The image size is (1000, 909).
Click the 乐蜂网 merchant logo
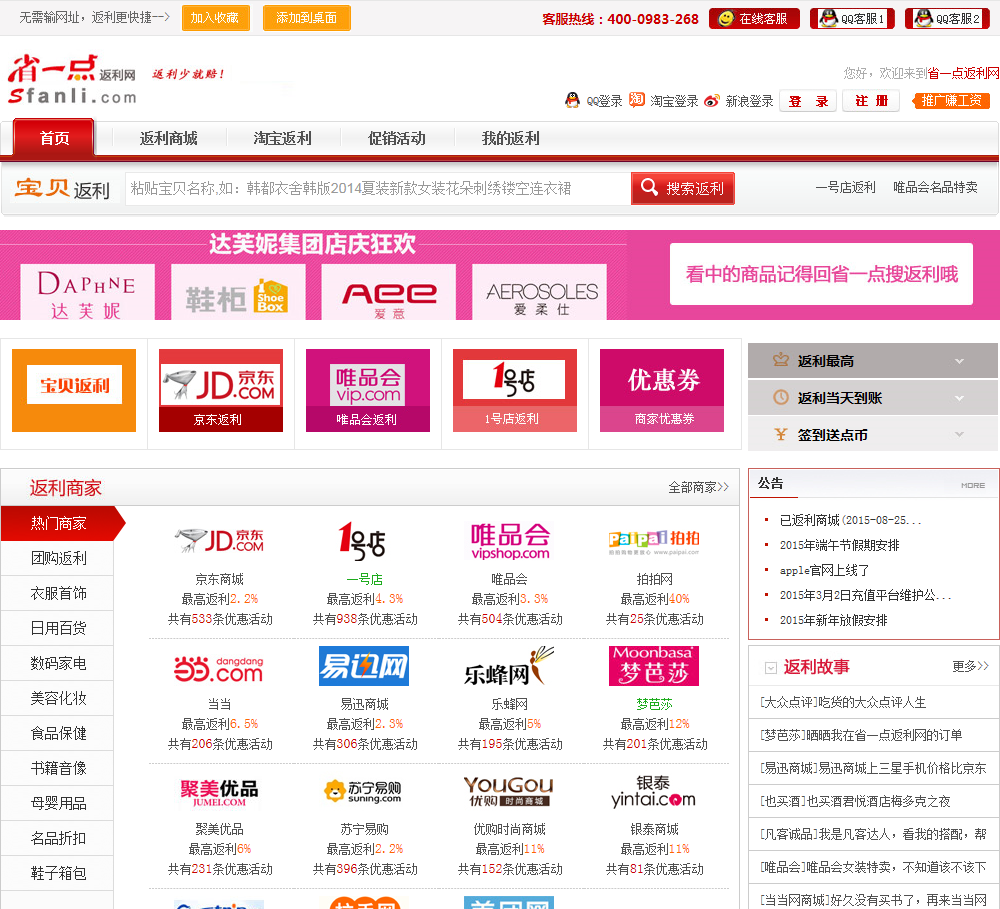click(x=509, y=667)
